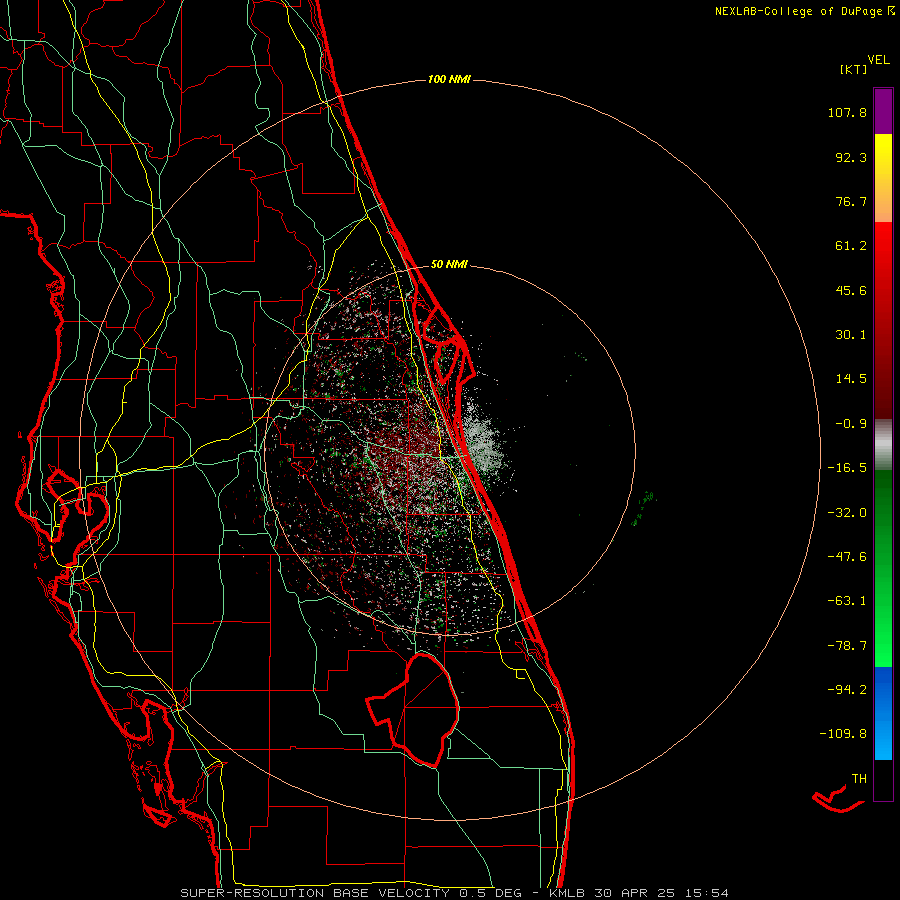Click the -94.2 velocity scale value

(x=847, y=689)
